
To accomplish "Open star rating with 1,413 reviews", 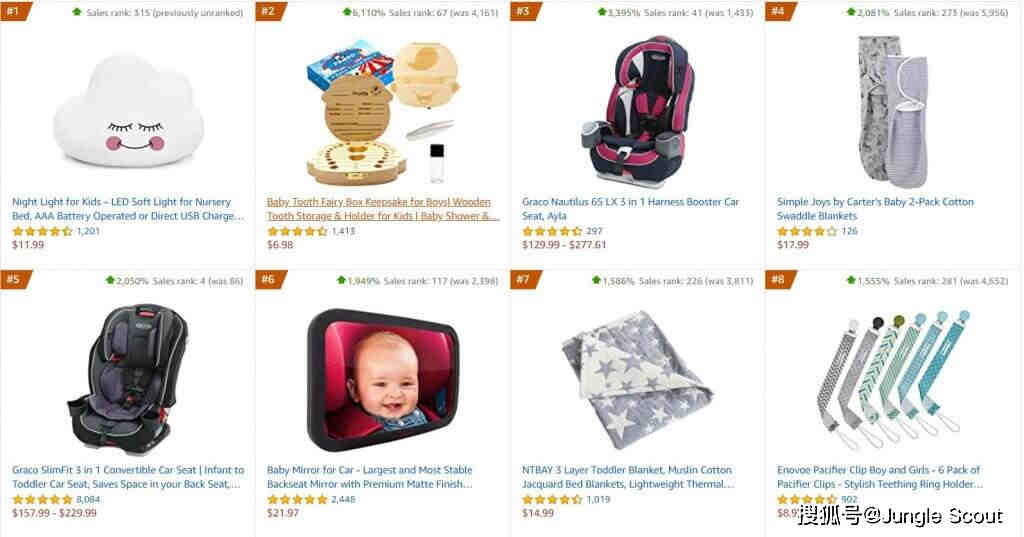I will [x=297, y=231].
